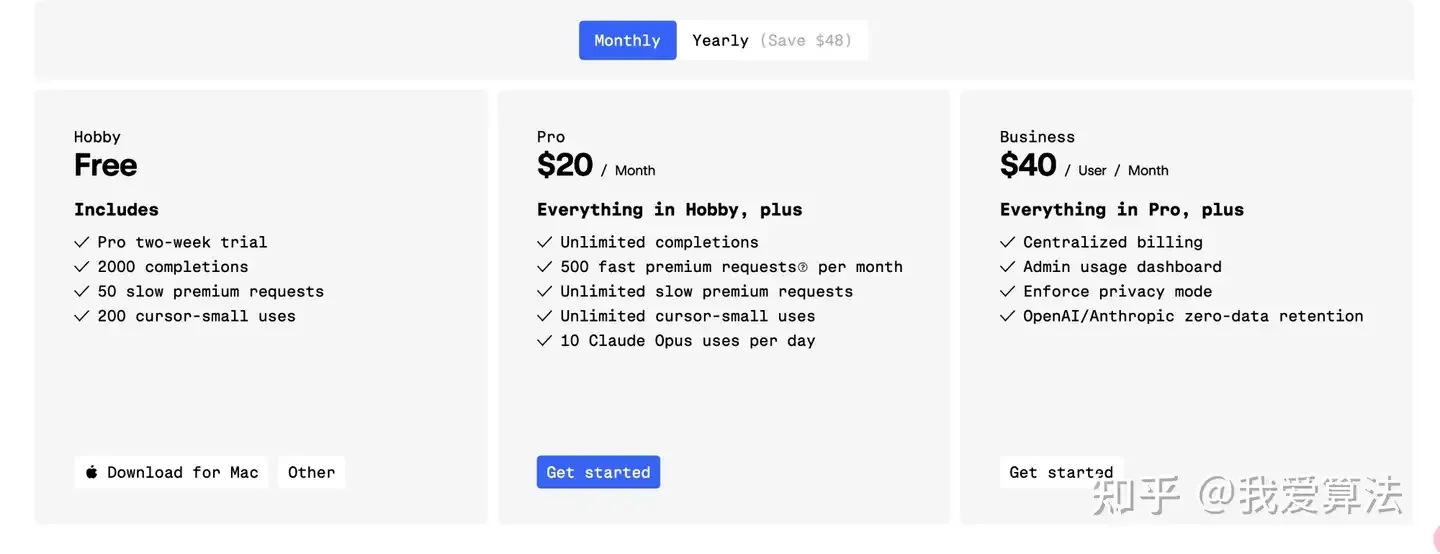Click the info symbol after fast premium requests

(802, 268)
